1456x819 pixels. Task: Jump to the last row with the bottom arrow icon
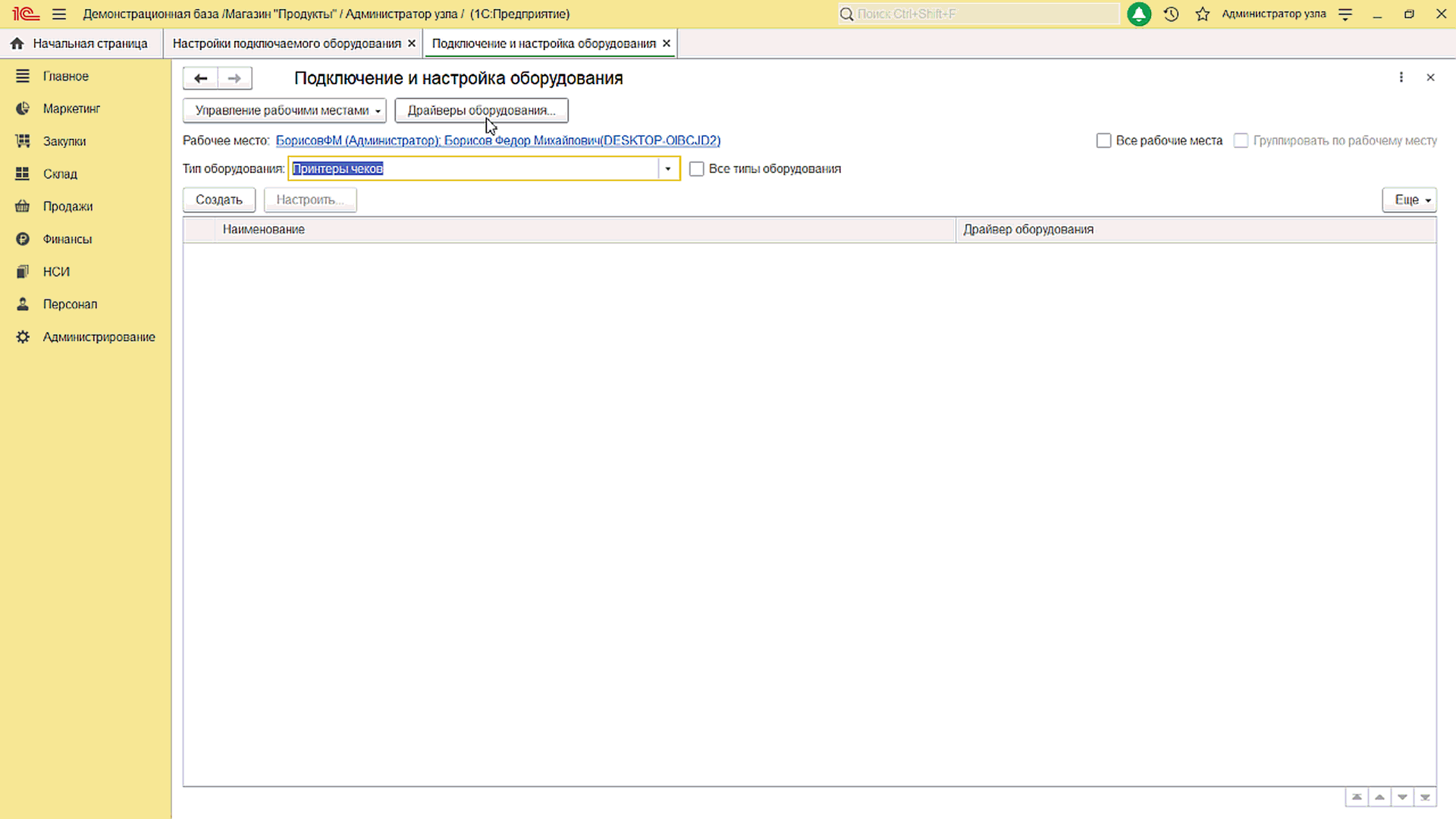point(1425,797)
